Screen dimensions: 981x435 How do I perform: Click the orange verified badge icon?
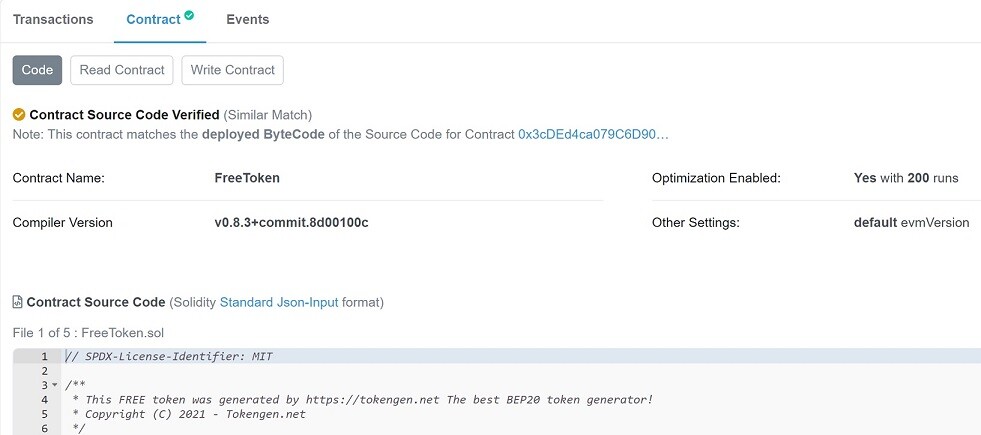[x=19, y=115]
